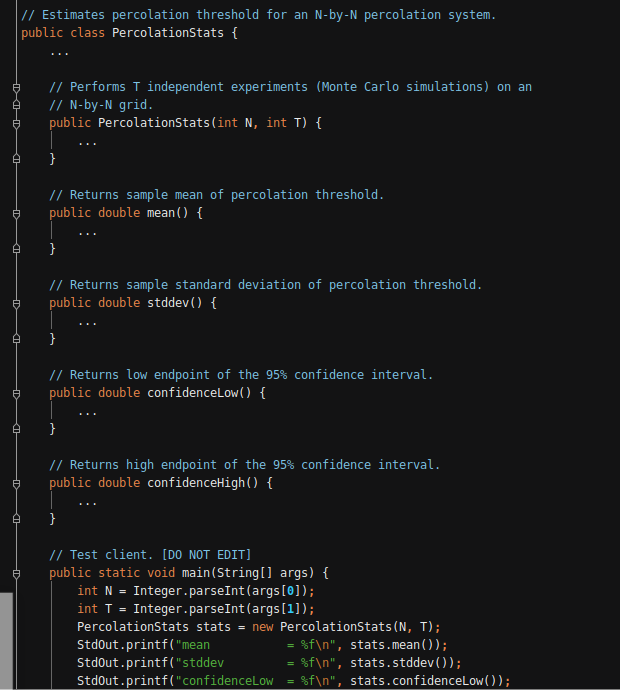Viewport: 620px width, 690px height.
Task: Click the 'stddev()' method name in declaration
Action: click(x=175, y=303)
